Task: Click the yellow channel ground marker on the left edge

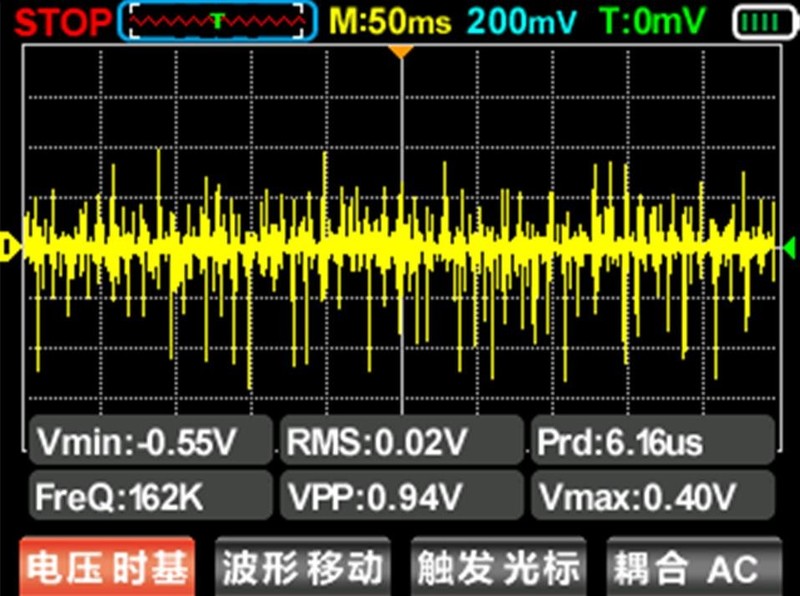Action: click(8, 245)
